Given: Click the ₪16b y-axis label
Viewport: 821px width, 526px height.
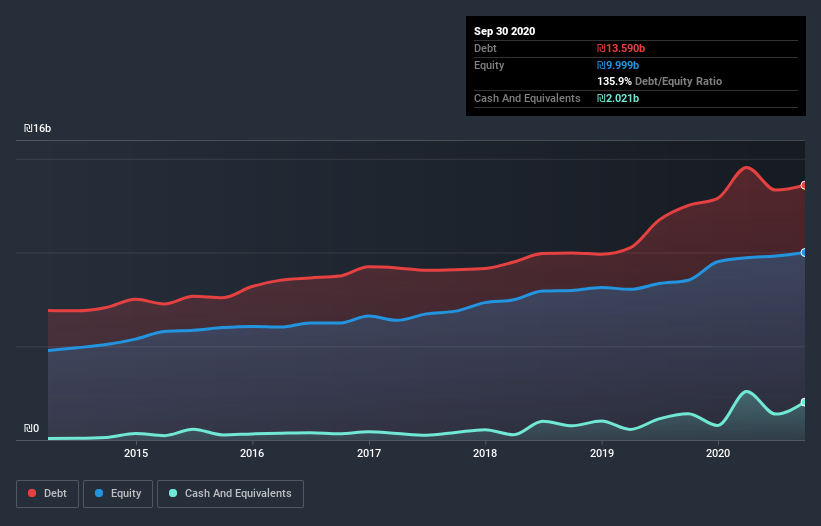Looking at the screenshot, I should pyautogui.click(x=37, y=128).
